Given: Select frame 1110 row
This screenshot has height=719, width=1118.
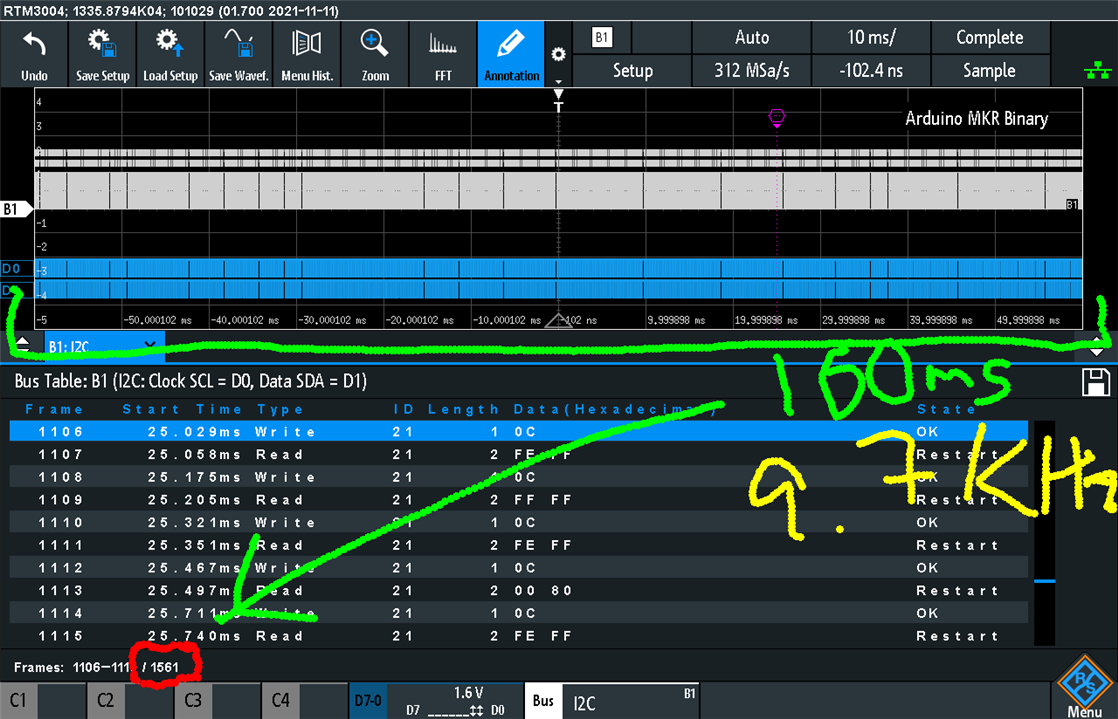Looking at the screenshot, I should point(518,523).
